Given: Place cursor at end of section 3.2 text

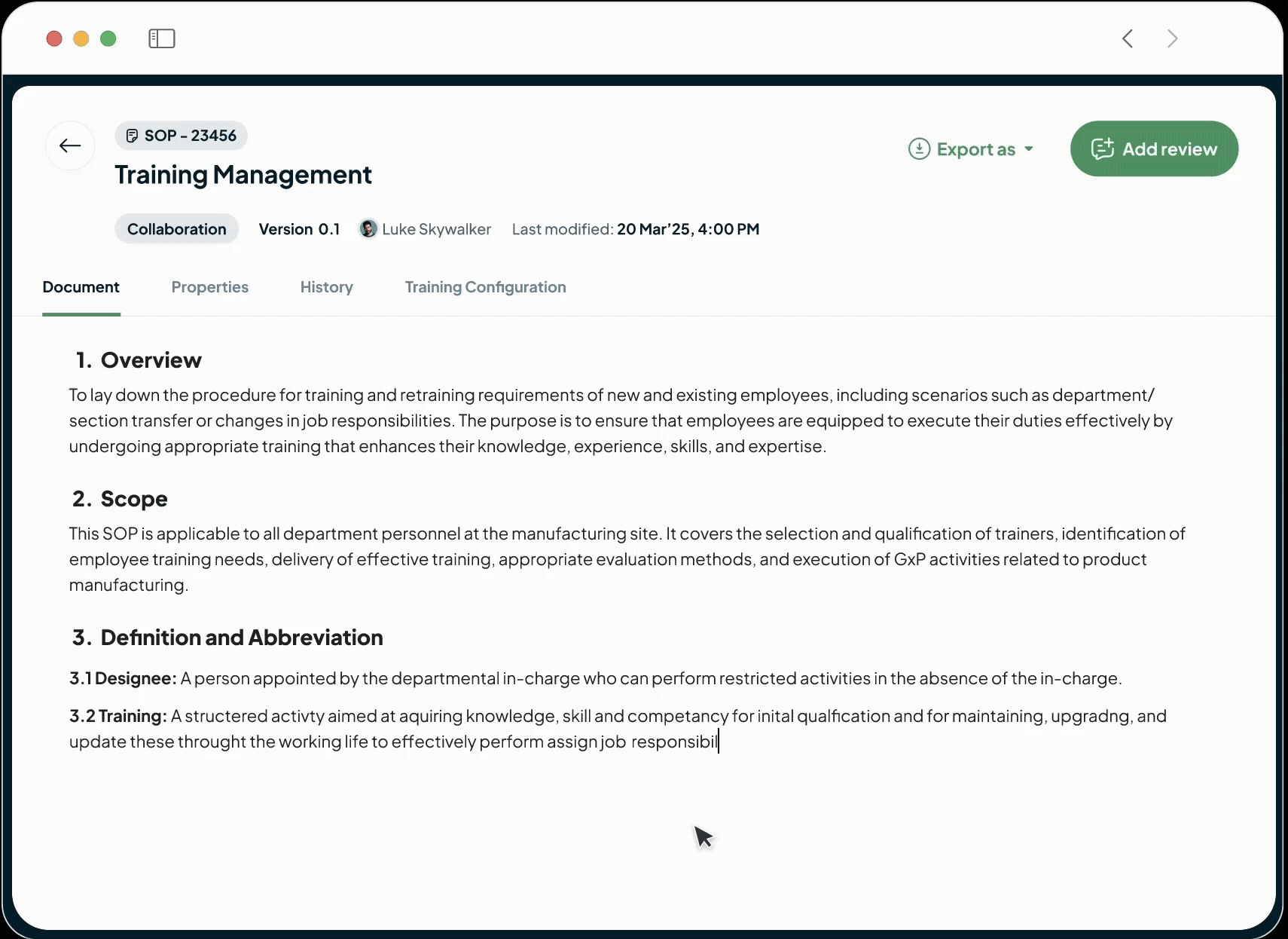Looking at the screenshot, I should (x=718, y=742).
